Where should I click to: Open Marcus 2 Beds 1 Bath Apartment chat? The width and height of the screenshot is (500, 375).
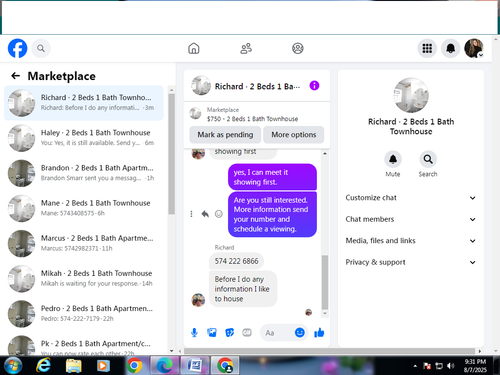pyautogui.click(x=84, y=243)
